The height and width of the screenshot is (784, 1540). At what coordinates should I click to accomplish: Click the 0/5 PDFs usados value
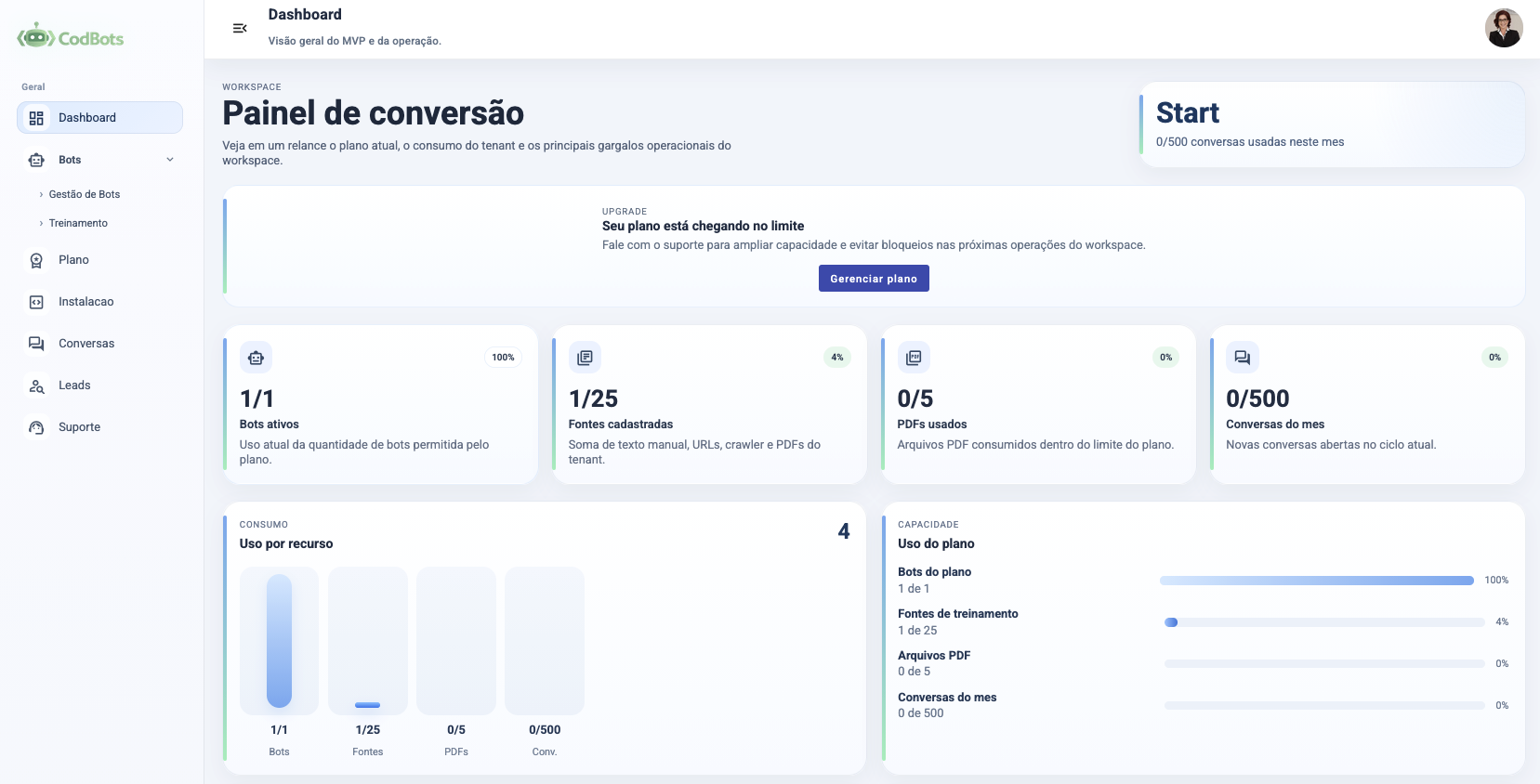[x=915, y=399]
